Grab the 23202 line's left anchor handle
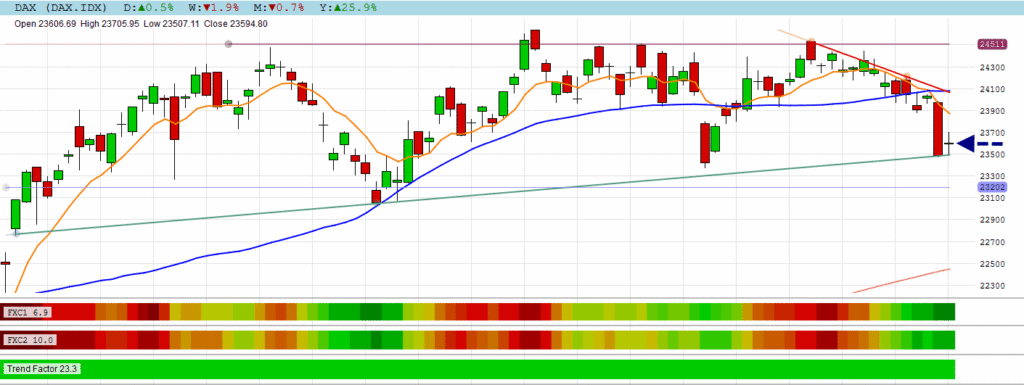The image size is (1024, 385). 7,187
